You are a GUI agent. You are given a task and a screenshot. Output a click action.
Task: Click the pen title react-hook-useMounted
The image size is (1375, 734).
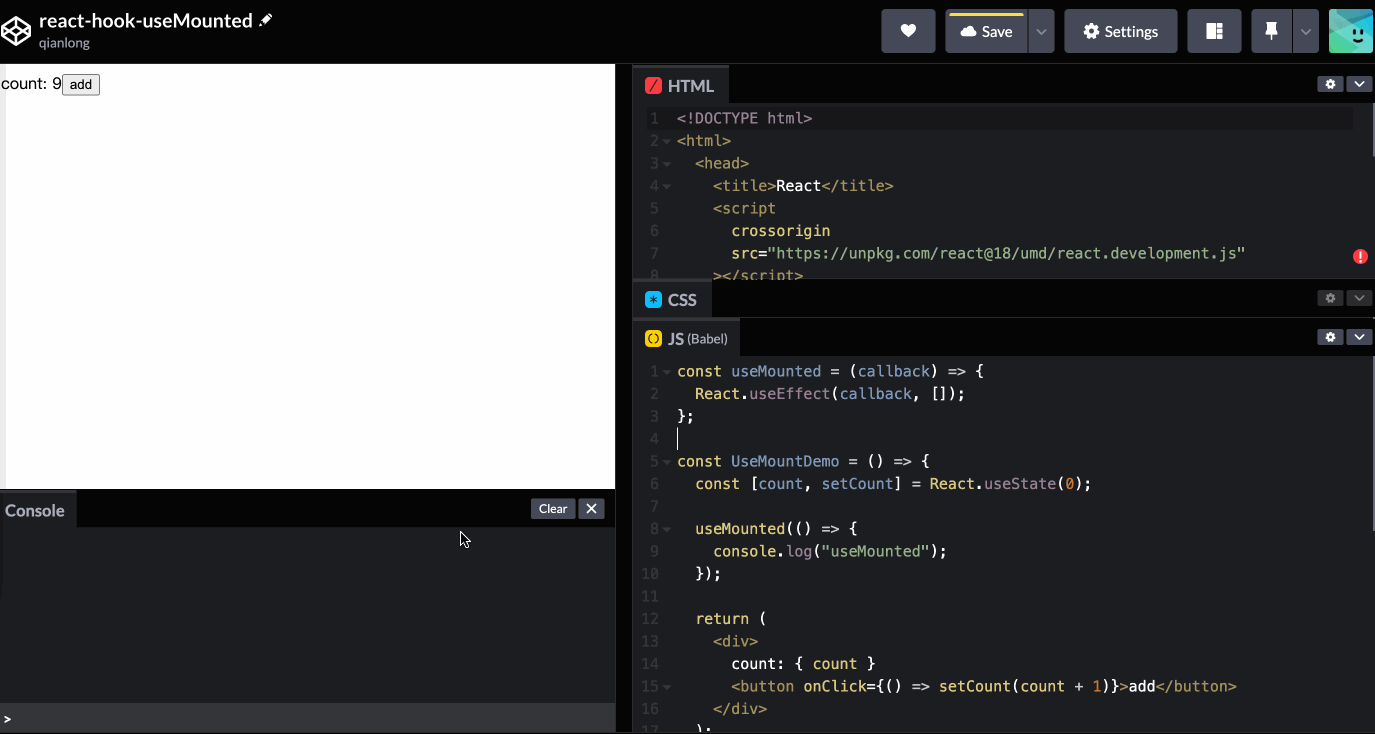click(x=146, y=20)
